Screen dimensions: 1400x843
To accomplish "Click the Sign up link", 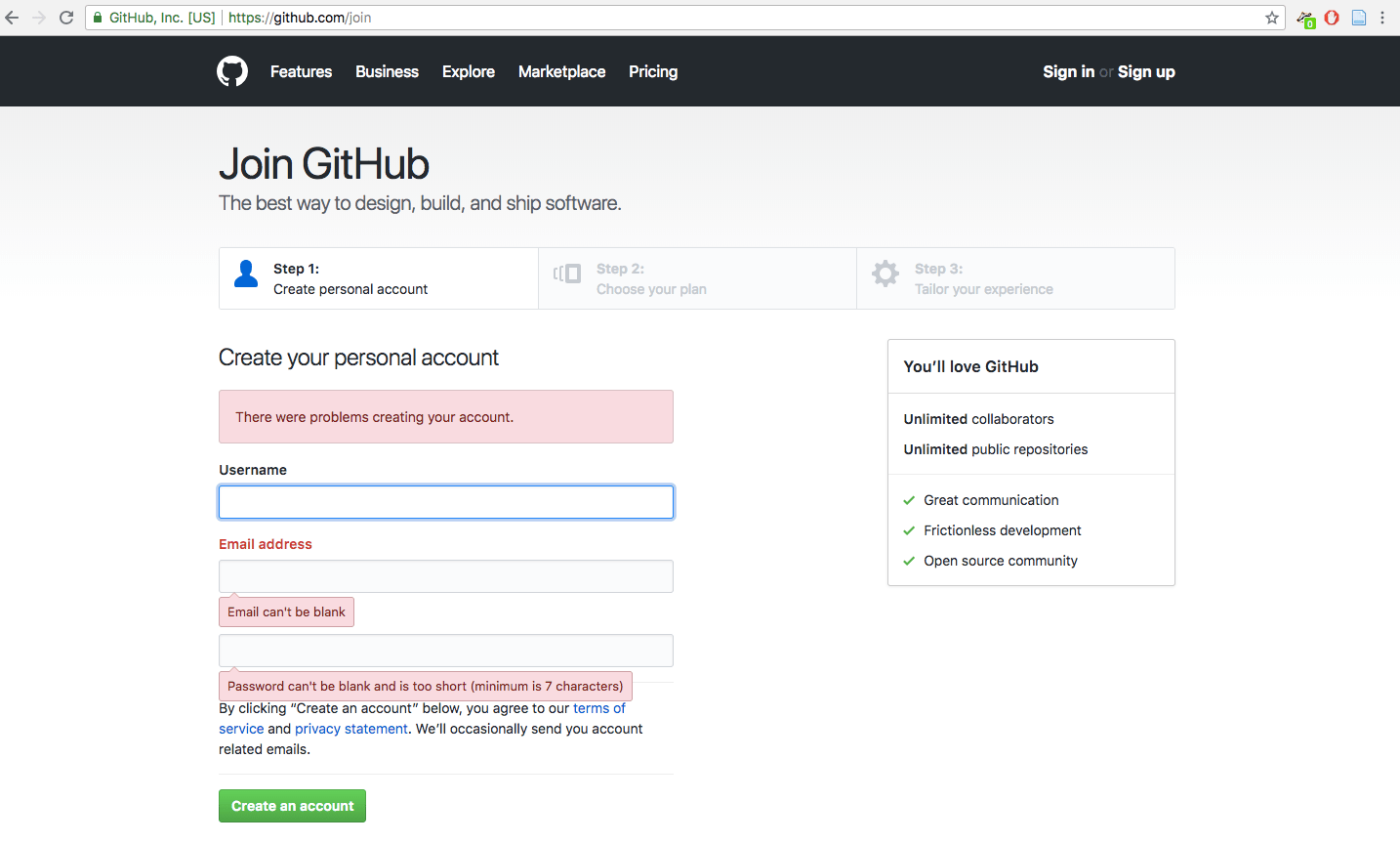I will coord(1146,71).
